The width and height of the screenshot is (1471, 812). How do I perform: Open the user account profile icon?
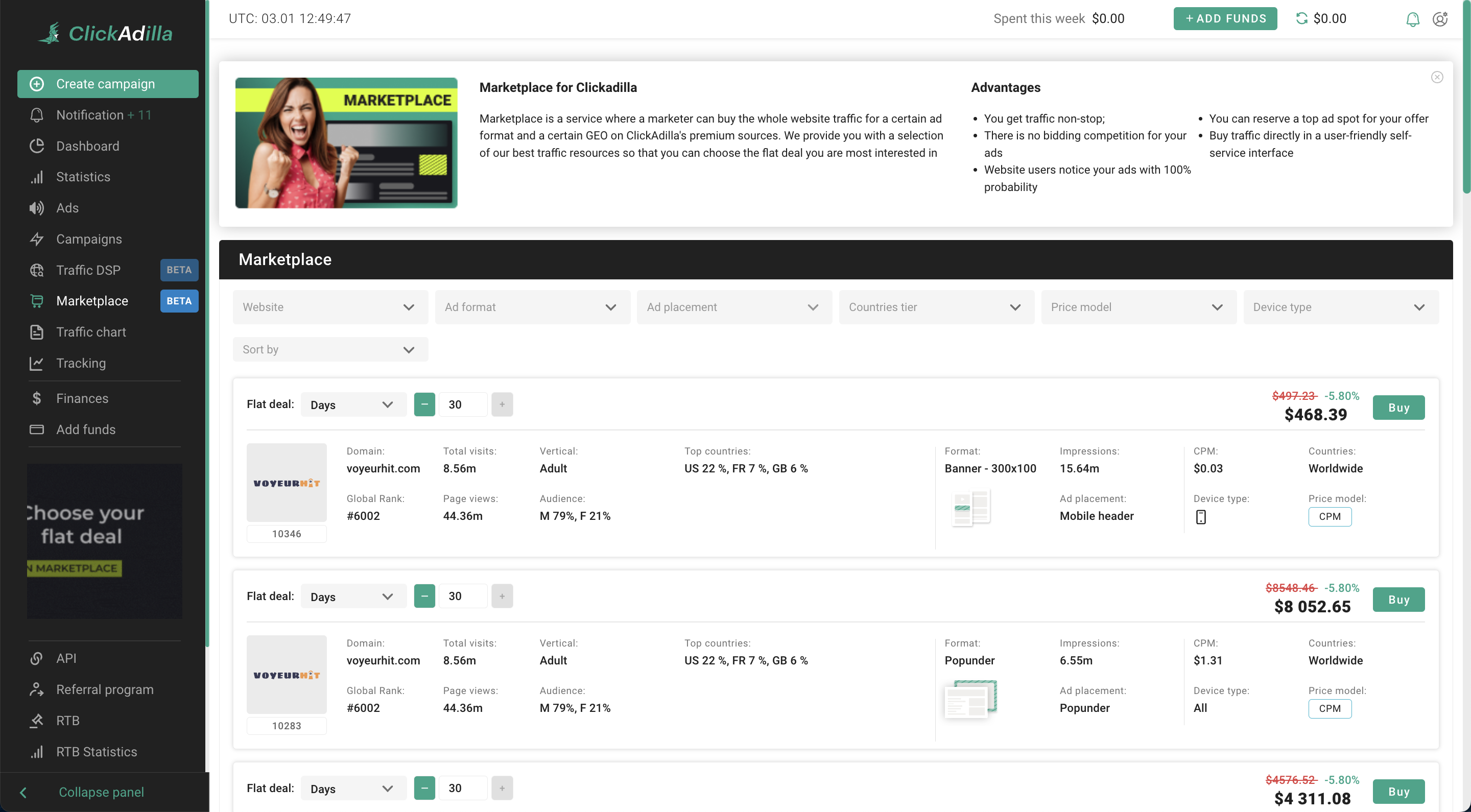pyautogui.click(x=1440, y=19)
